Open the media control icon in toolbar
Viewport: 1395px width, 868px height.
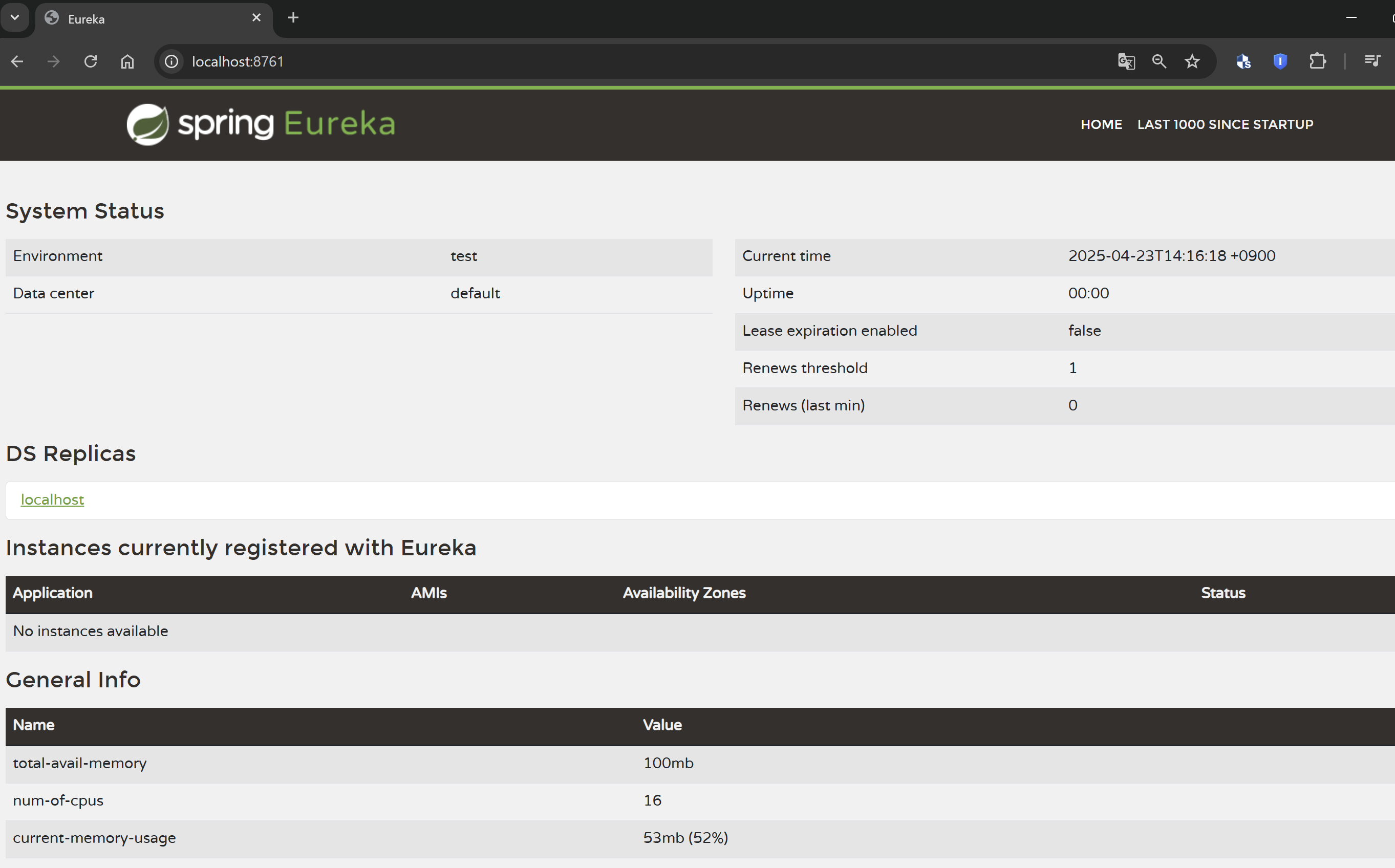pos(1372,61)
